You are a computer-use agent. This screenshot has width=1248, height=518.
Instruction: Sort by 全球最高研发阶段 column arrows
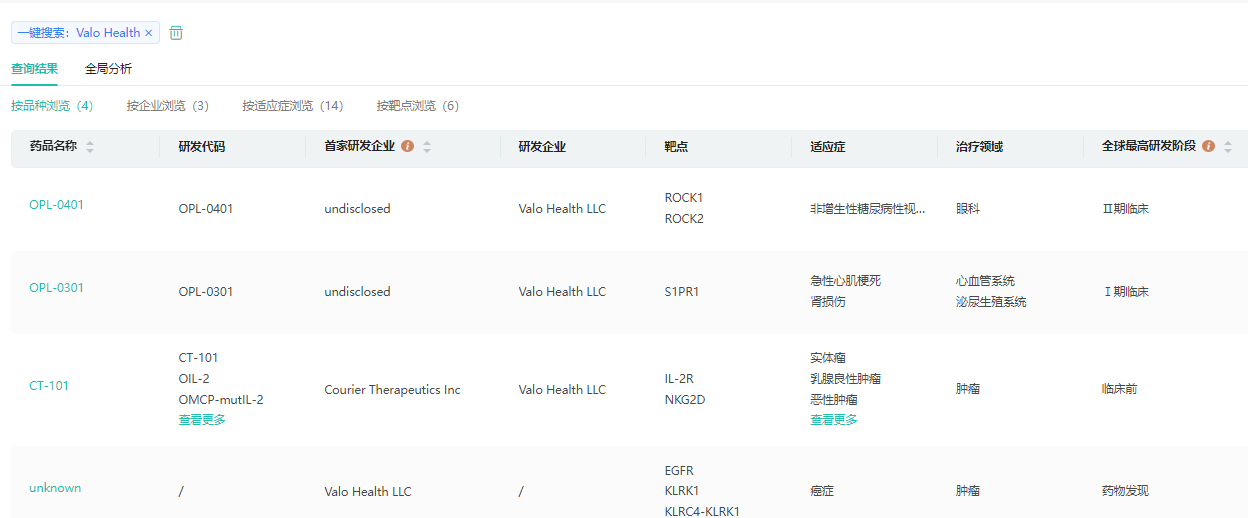click(x=1228, y=147)
